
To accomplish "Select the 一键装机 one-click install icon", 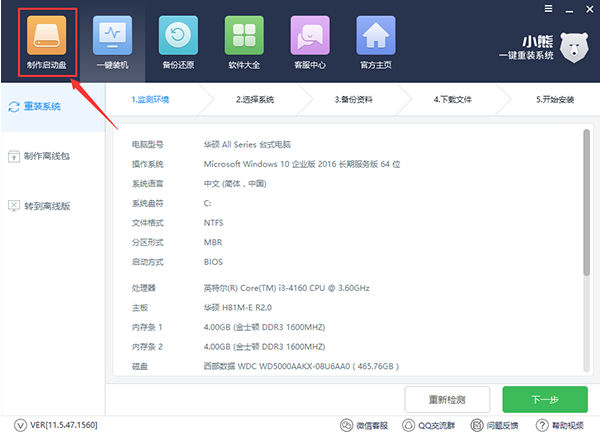I will coord(112,42).
